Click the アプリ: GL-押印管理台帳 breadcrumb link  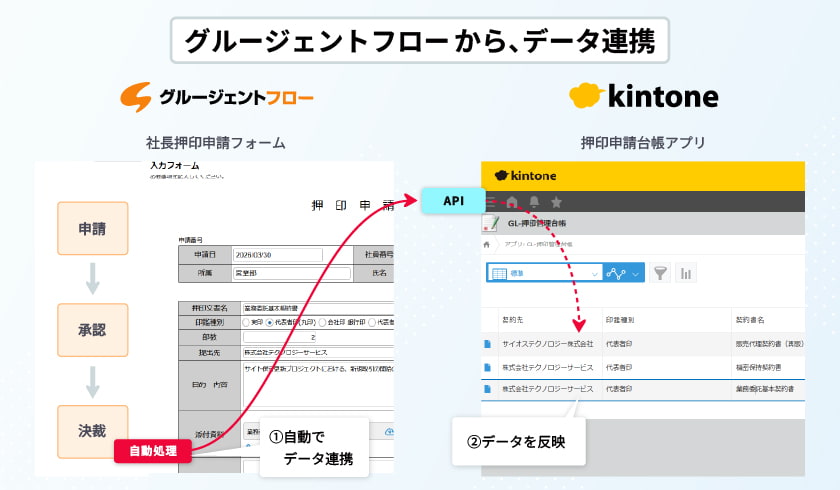pyautogui.click(x=538, y=244)
